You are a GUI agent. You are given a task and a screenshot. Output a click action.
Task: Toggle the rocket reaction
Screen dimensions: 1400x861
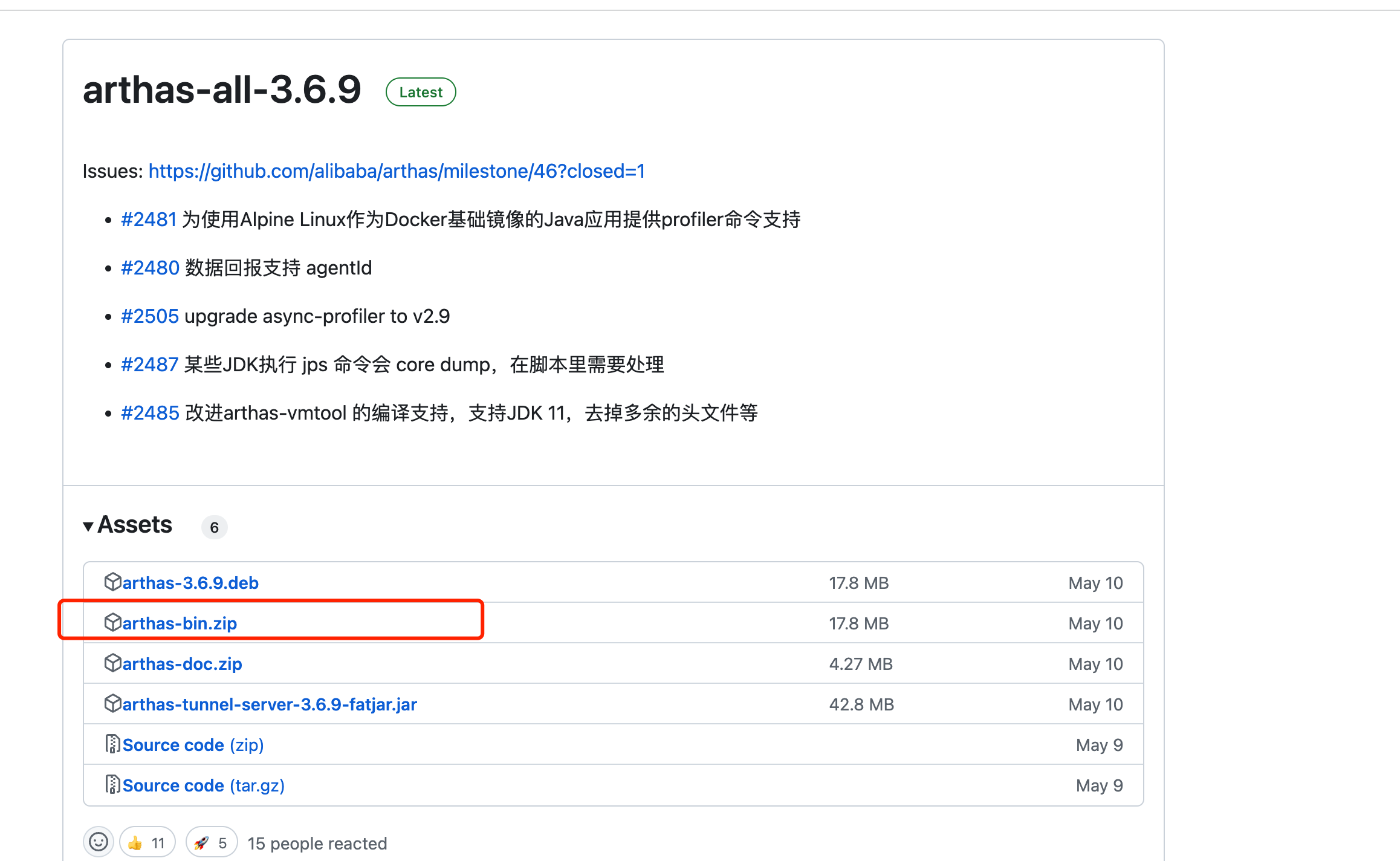click(211, 842)
